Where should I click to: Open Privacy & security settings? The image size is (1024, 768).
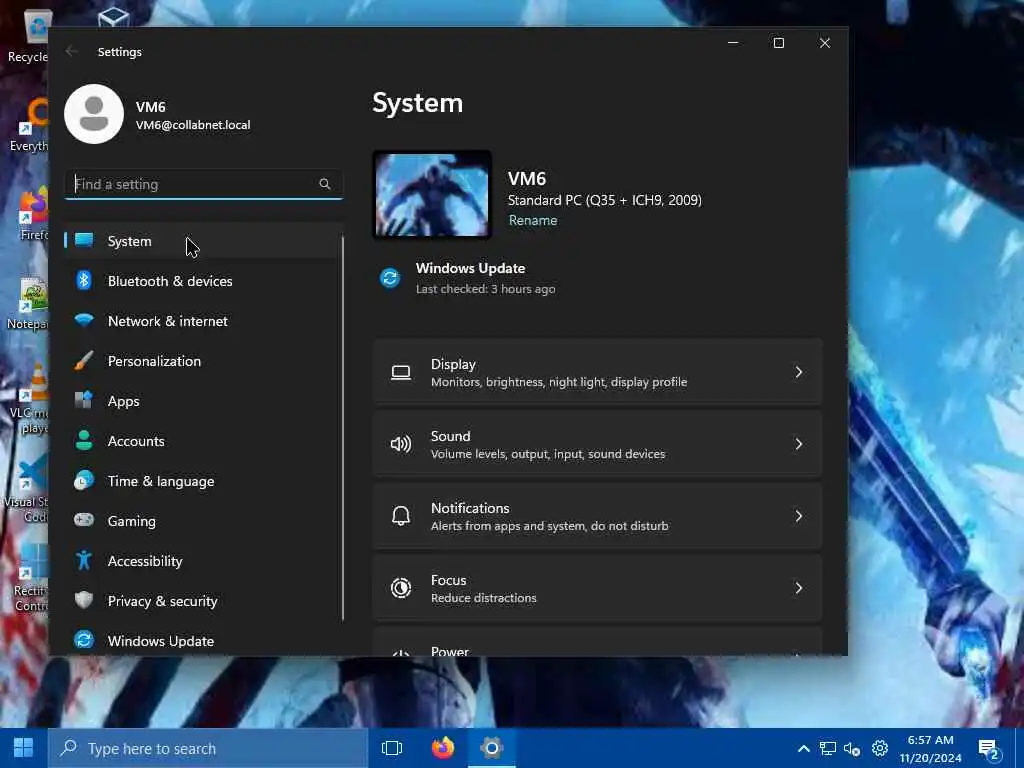(x=203, y=601)
